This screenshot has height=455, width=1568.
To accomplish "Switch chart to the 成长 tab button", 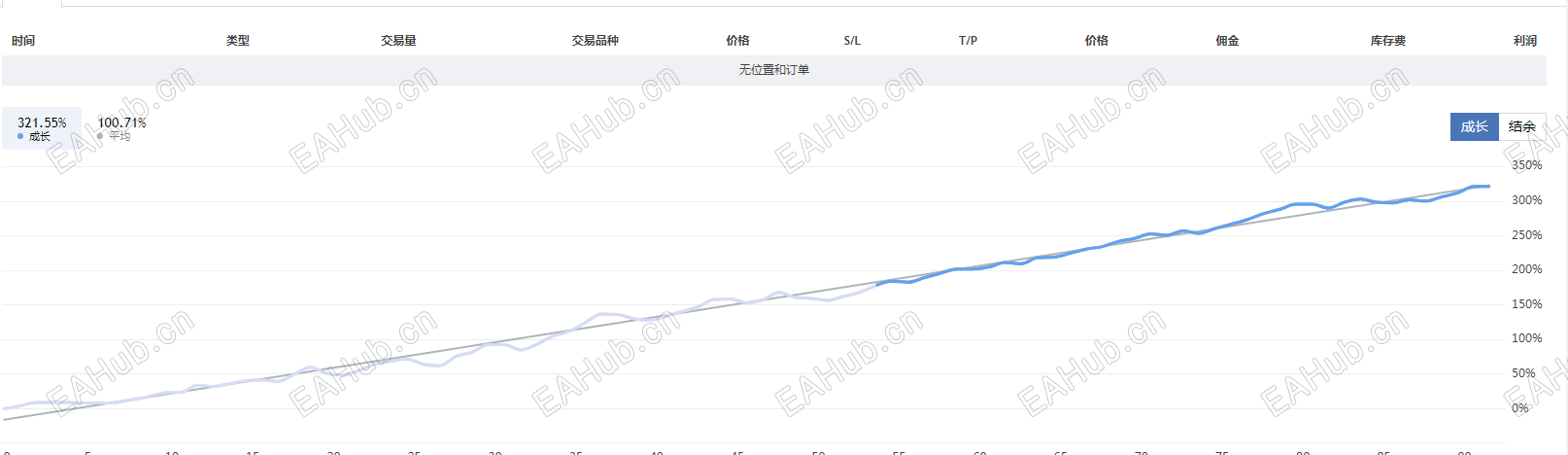I will click(x=1474, y=126).
